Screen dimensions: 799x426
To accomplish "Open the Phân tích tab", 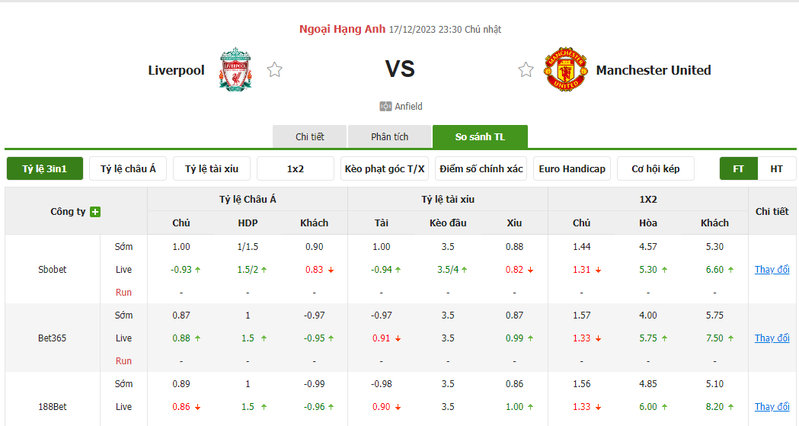I will tap(390, 137).
